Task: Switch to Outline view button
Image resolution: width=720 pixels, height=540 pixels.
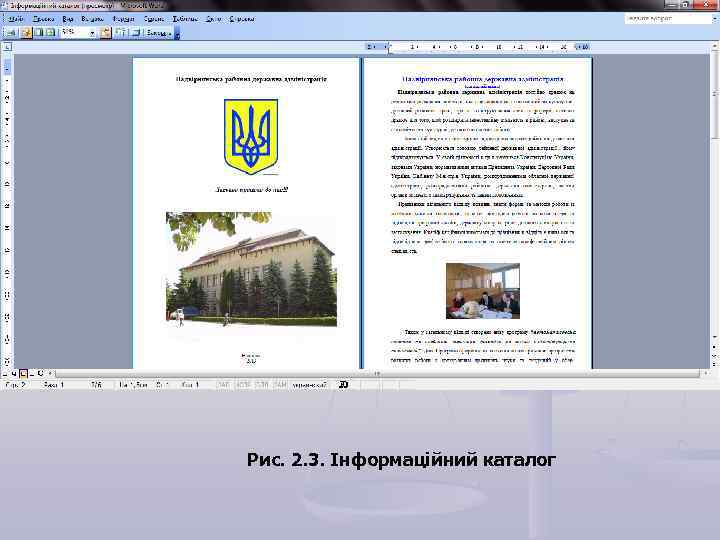Action: (32, 374)
